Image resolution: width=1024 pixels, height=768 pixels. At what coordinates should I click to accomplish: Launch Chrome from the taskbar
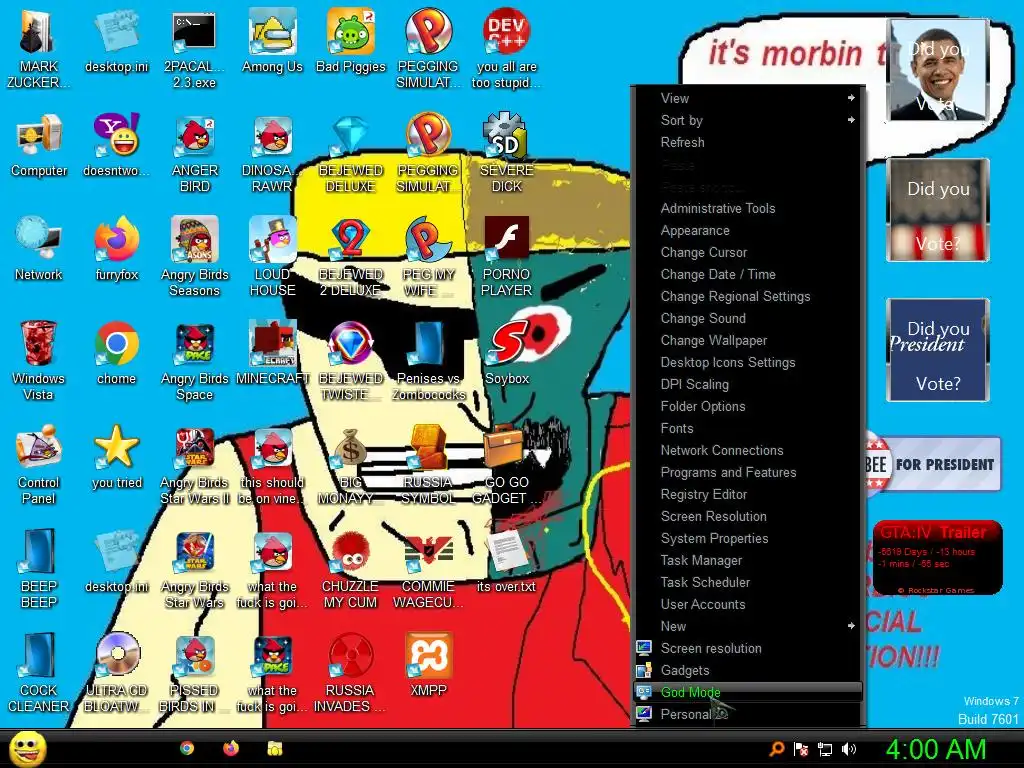point(187,748)
